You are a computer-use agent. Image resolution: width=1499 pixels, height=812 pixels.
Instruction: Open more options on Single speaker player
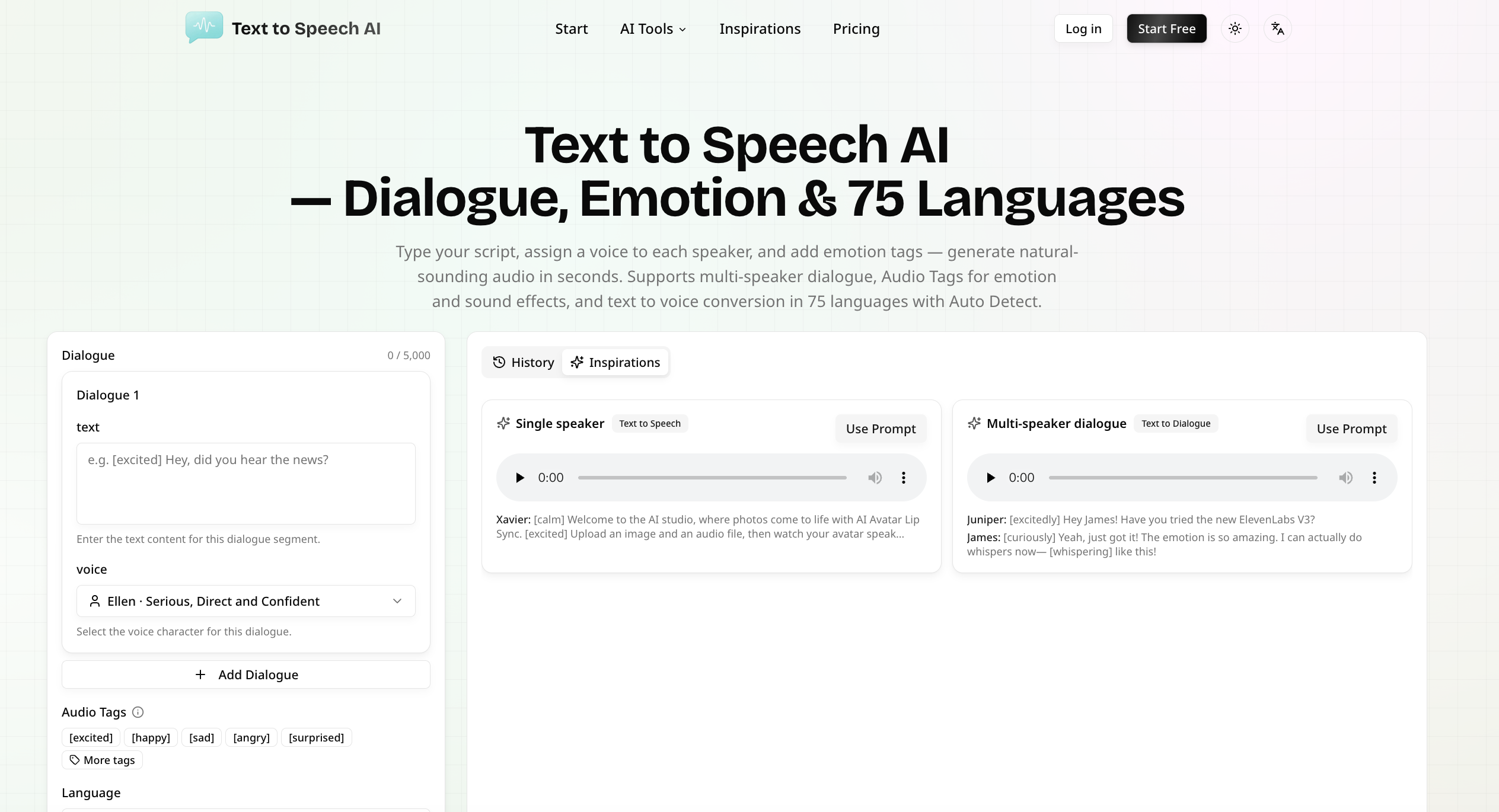(x=904, y=478)
